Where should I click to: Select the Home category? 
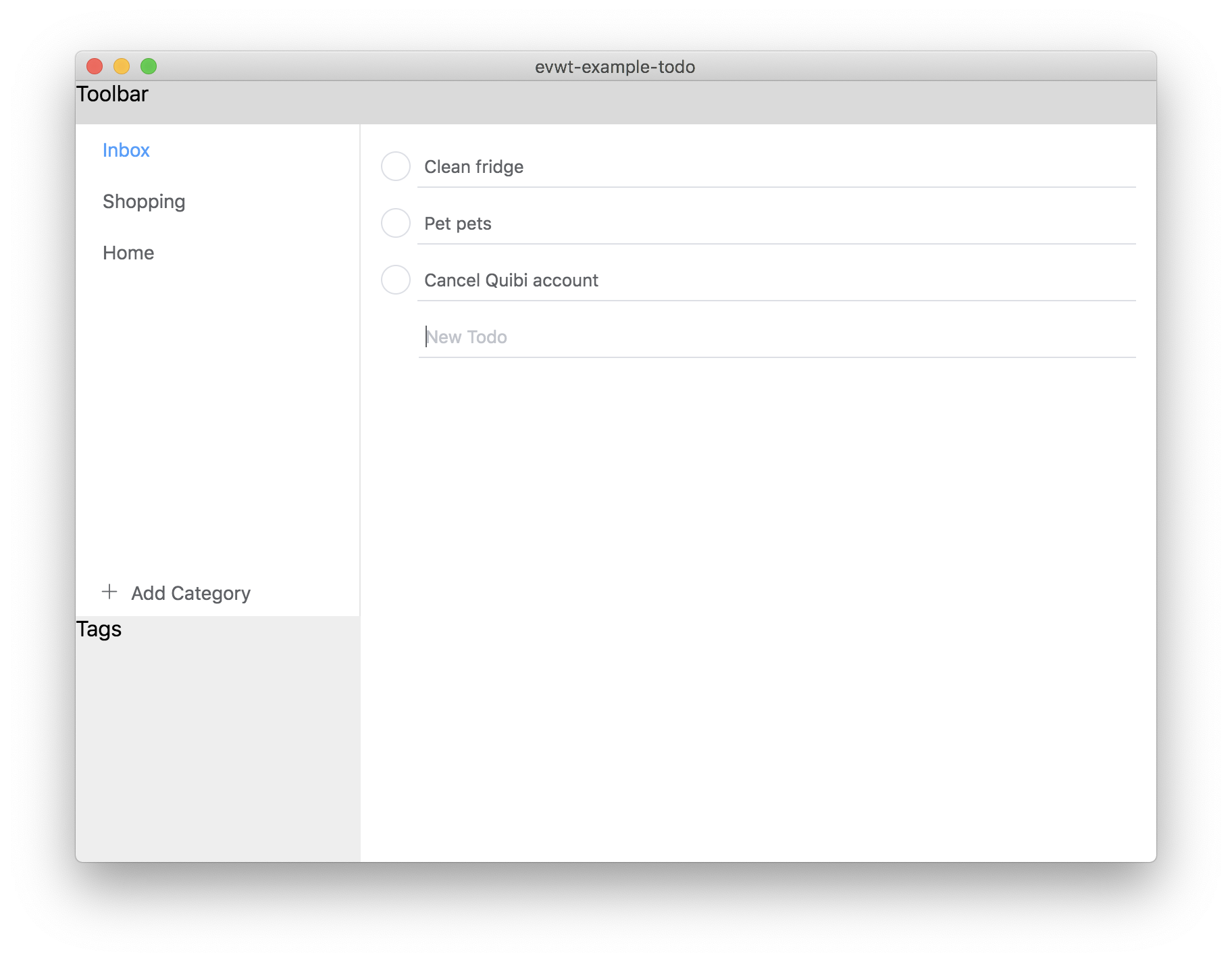[128, 253]
